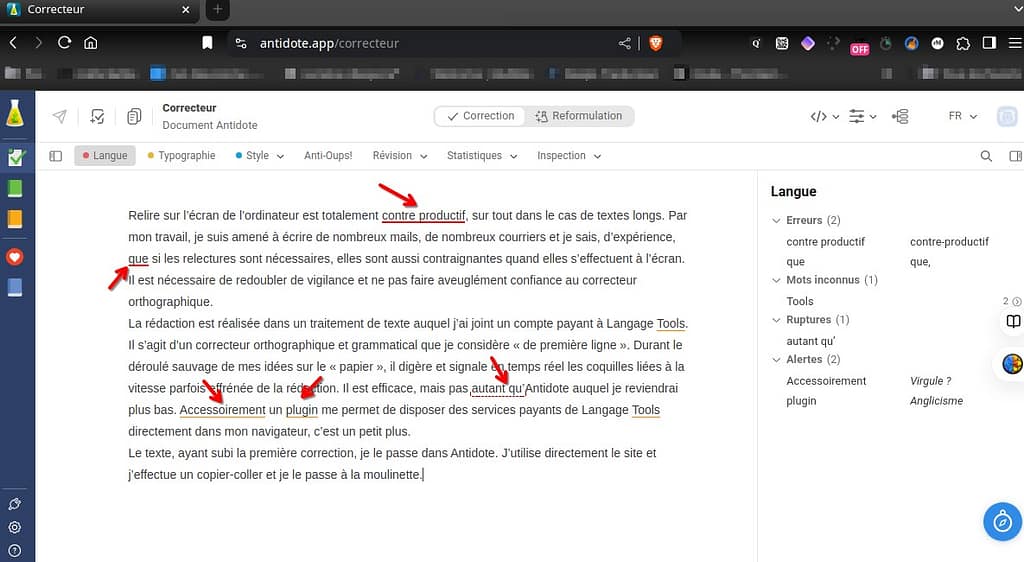Viewport: 1024px width, 562px height.
Task: Select the Typographie filter tab
Action: [181, 156]
